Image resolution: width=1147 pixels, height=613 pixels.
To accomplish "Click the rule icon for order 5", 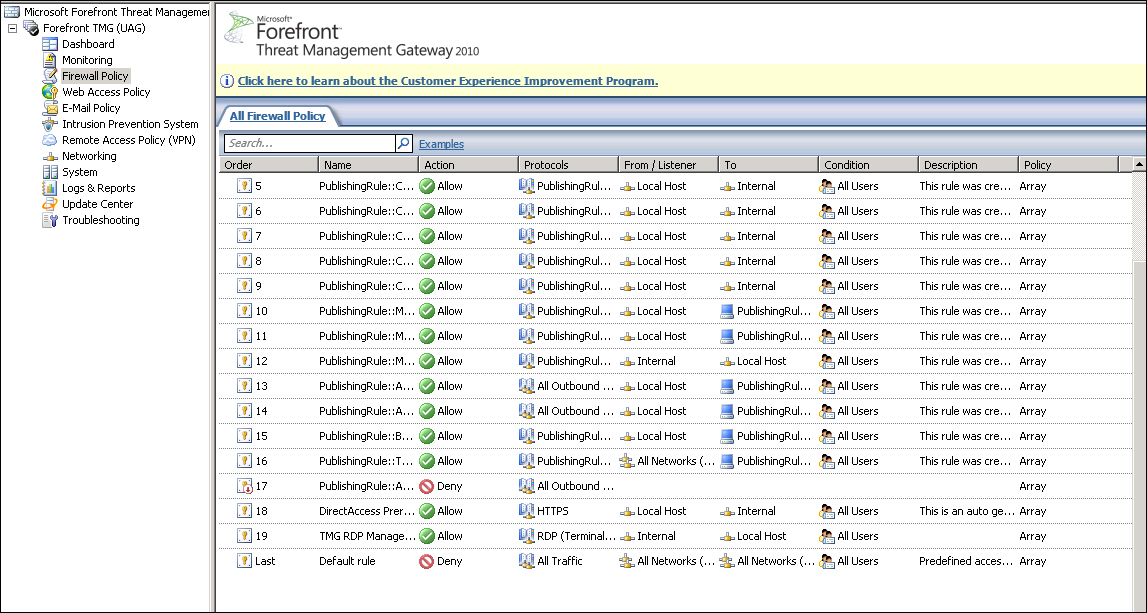I will 244,186.
